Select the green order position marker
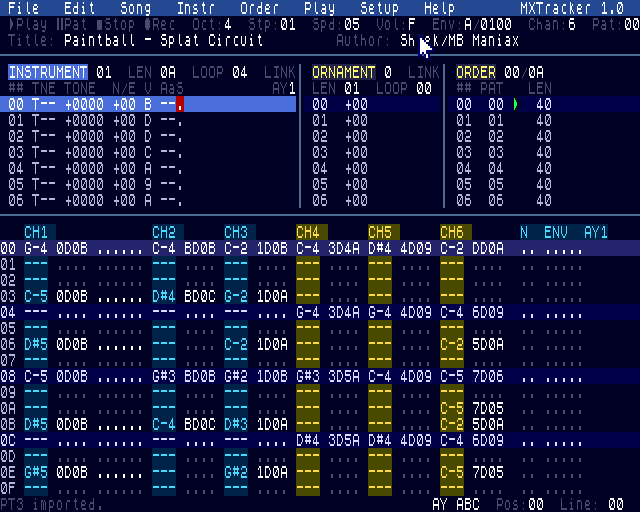Image resolution: width=640 pixels, height=512 pixels. (516, 105)
